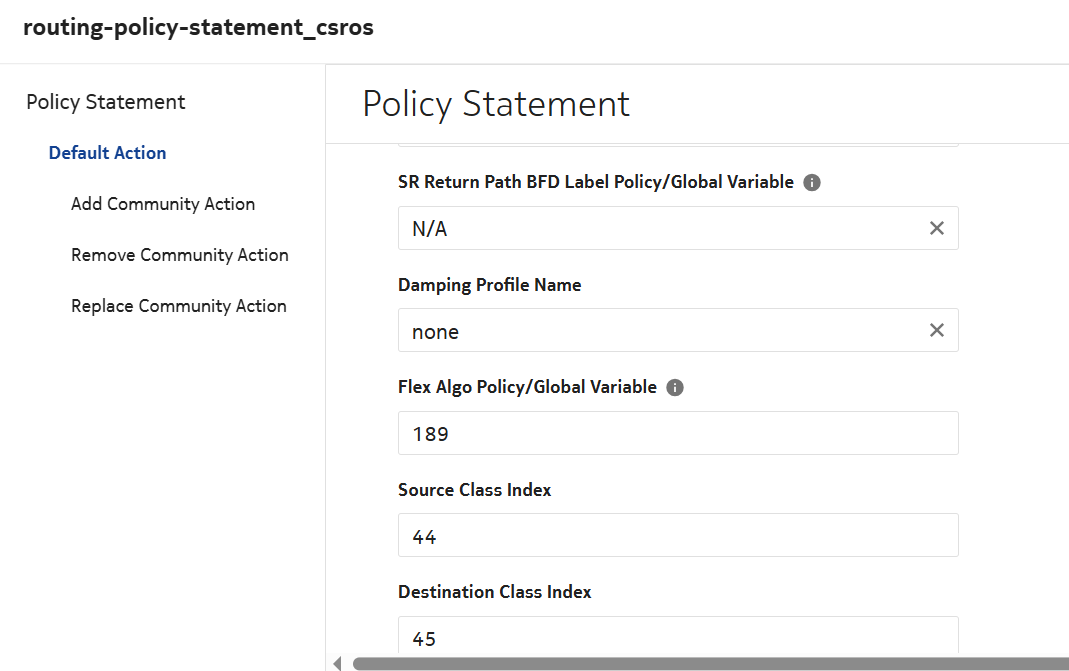Click the Flex Algo field containing 189

[678, 433]
